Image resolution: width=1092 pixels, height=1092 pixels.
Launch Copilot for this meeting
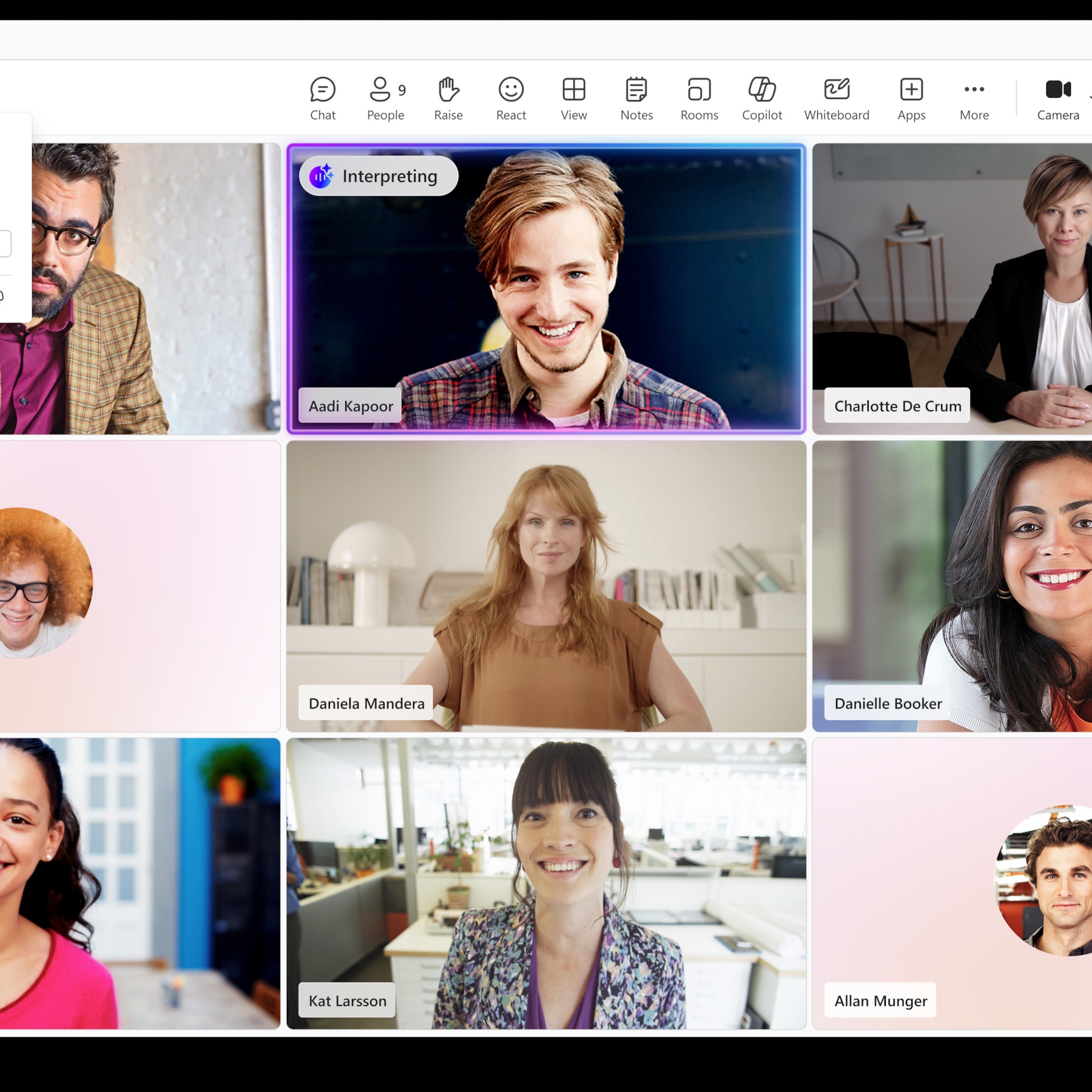pos(762,97)
